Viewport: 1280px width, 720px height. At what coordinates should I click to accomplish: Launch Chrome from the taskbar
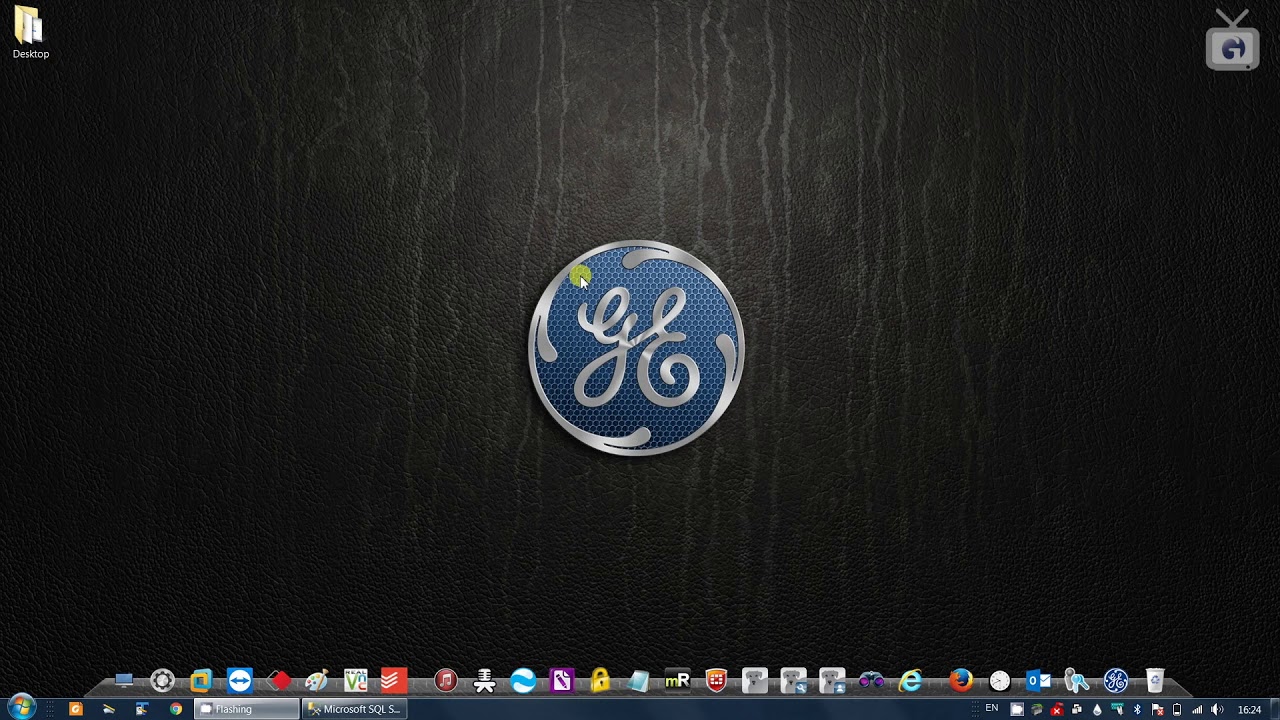[176, 709]
